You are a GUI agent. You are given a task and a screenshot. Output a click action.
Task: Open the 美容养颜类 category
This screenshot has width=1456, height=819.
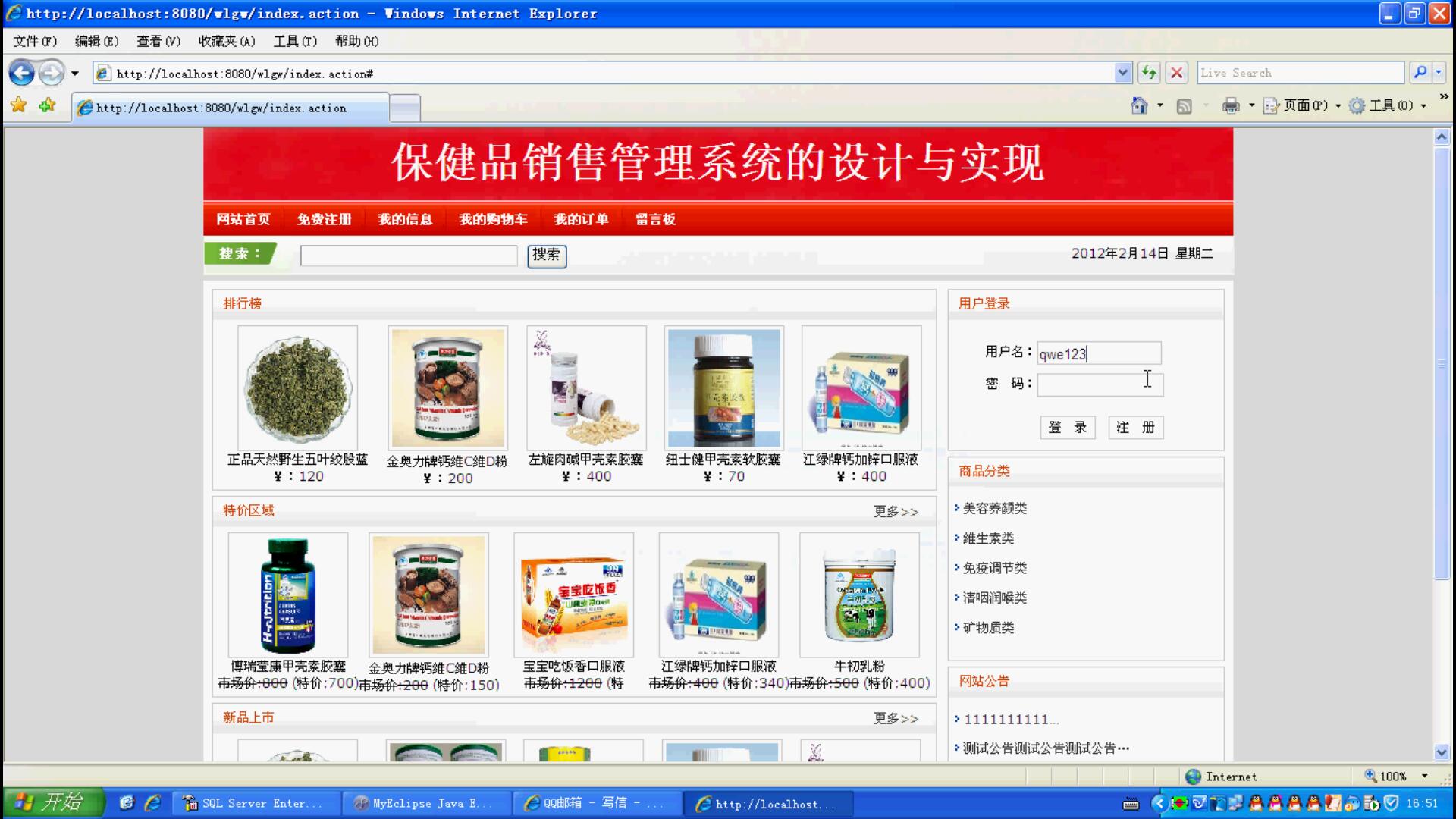[x=994, y=508]
